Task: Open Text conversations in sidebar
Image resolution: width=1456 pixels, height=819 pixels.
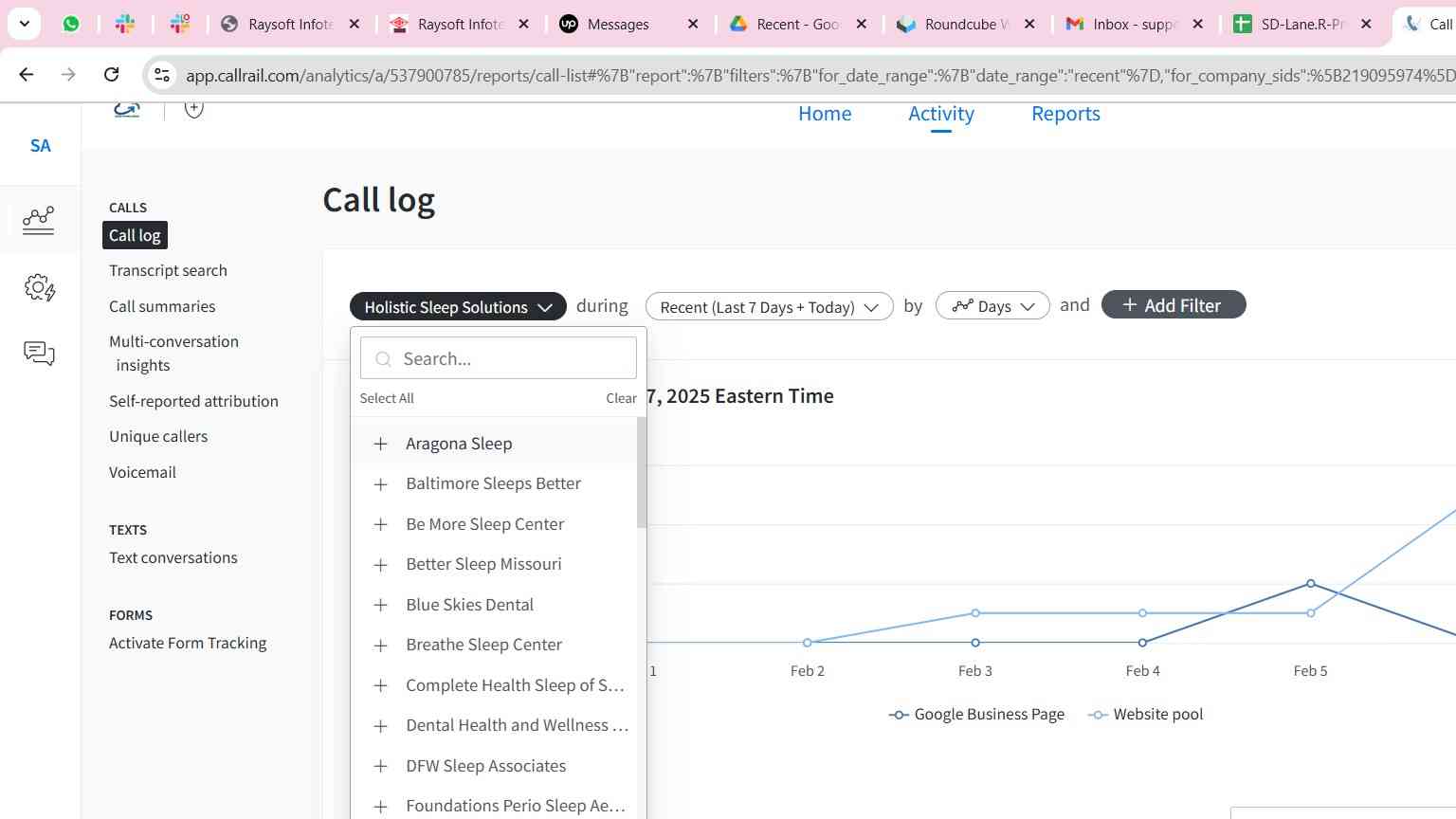Action: (x=173, y=557)
